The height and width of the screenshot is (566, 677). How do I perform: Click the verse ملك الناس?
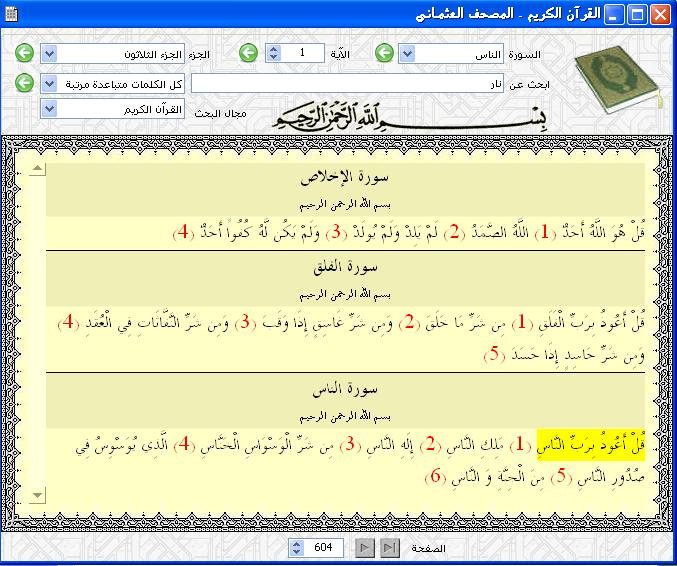pos(474,445)
